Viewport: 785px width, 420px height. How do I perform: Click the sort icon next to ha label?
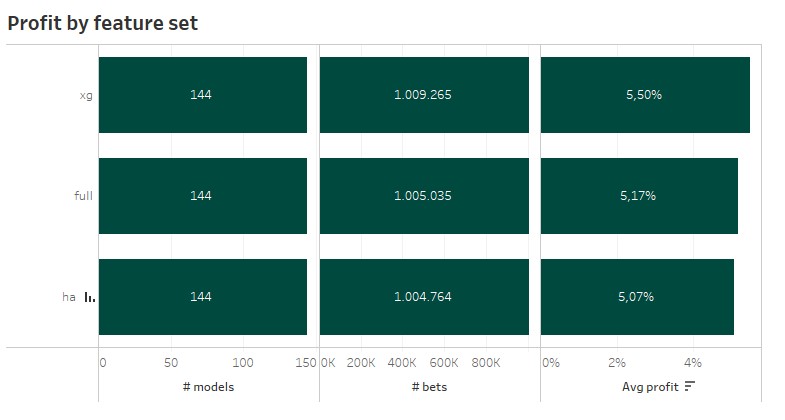(90, 297)
